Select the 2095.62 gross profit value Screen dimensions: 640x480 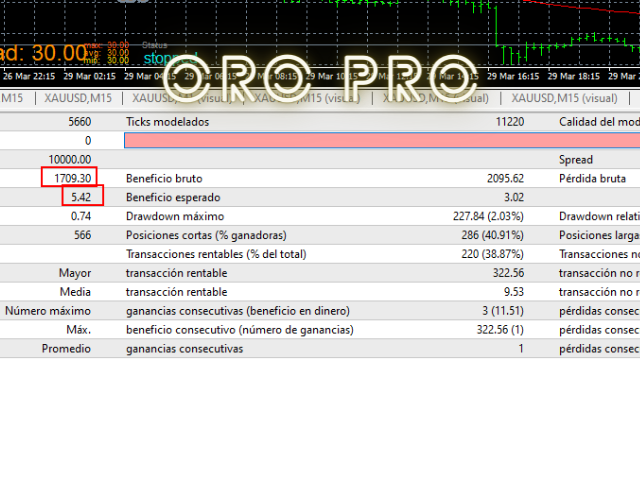coord(505,178)
